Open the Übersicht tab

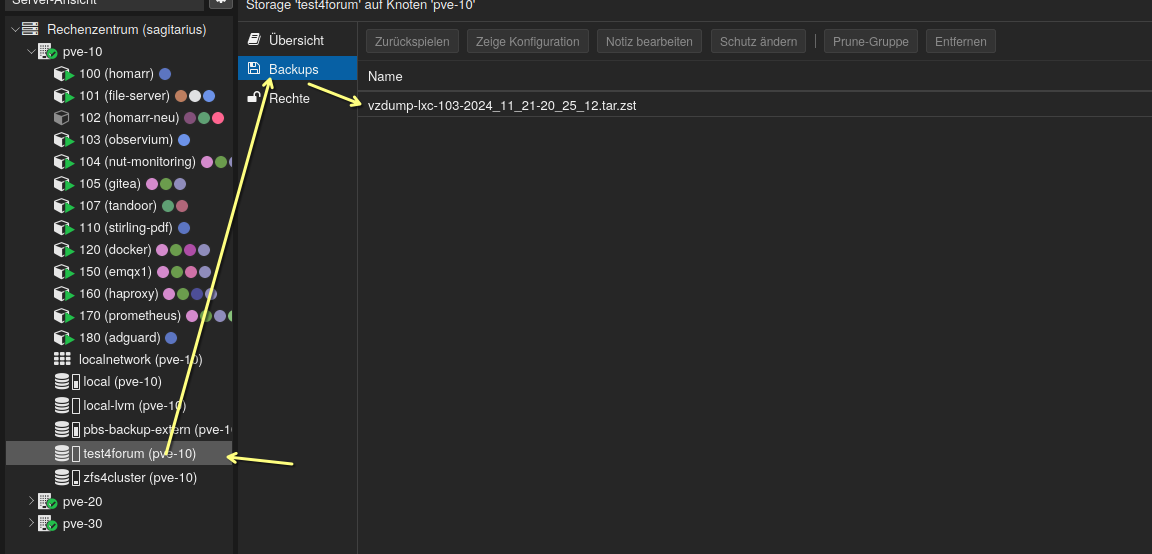click(298, 40)
